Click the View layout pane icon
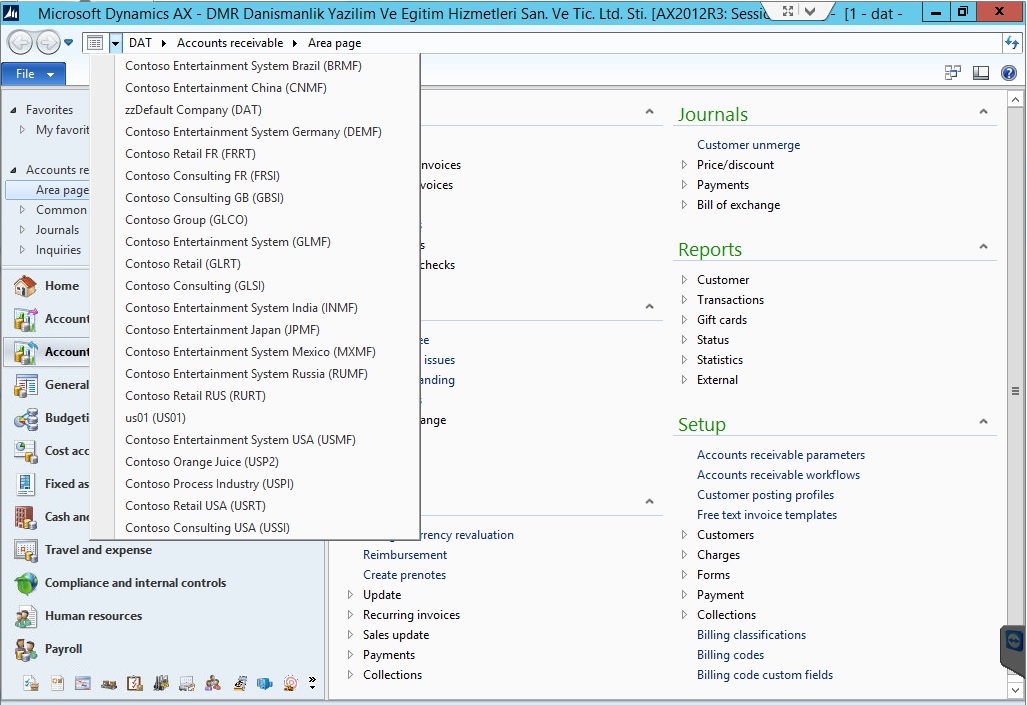 tap(980, 73)
